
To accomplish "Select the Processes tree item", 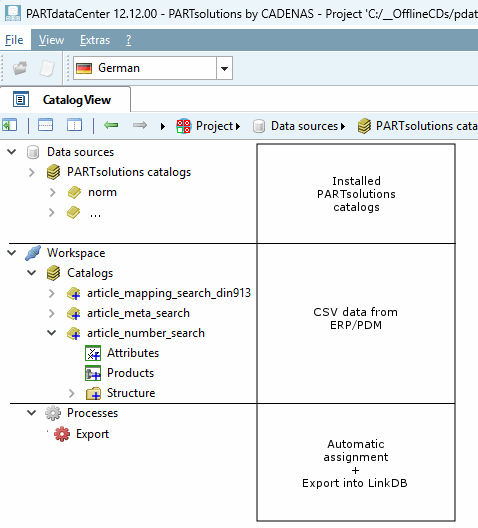I will coord(93,413).
